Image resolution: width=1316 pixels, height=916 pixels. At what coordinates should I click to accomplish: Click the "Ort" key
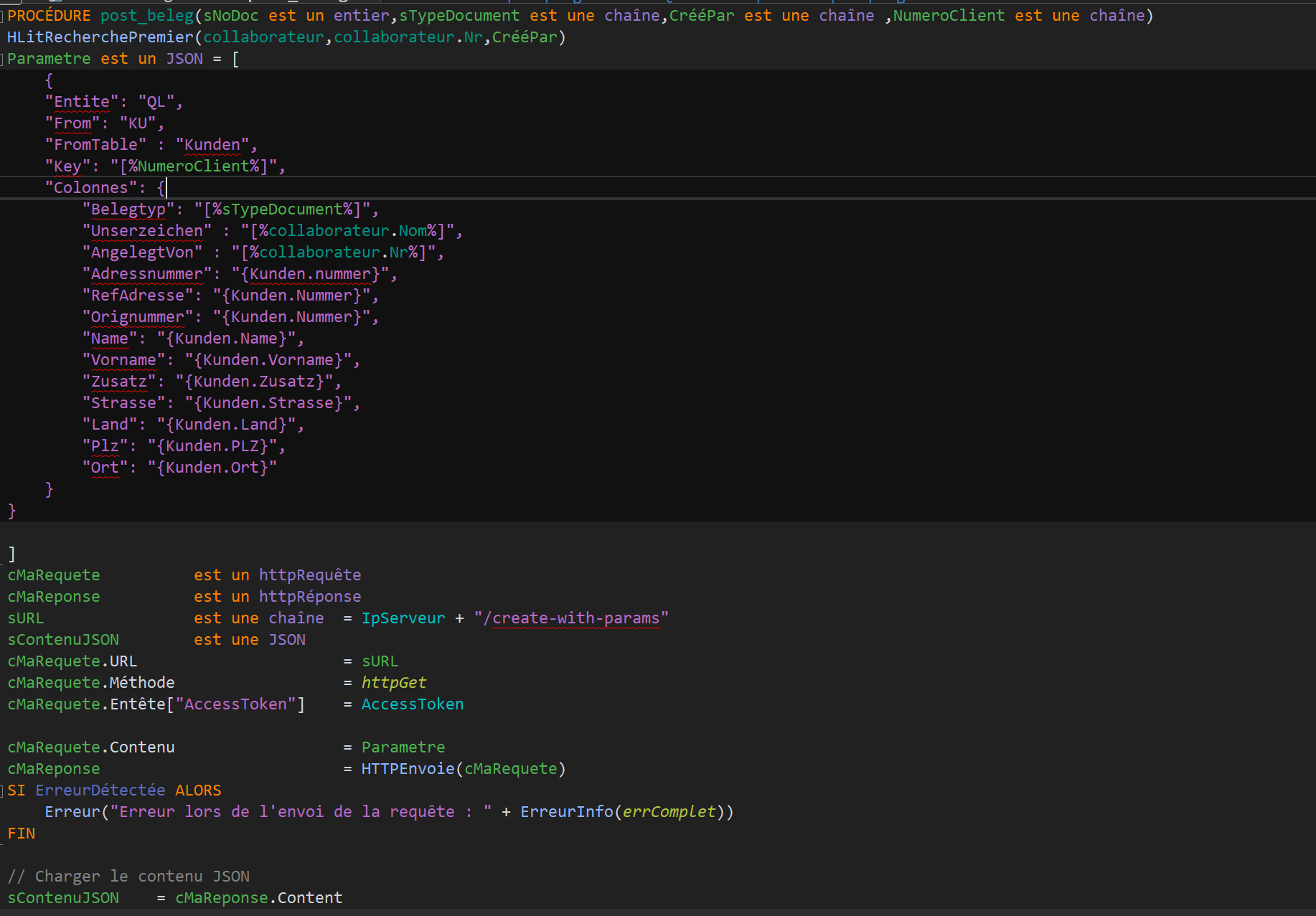pos(105,468)
